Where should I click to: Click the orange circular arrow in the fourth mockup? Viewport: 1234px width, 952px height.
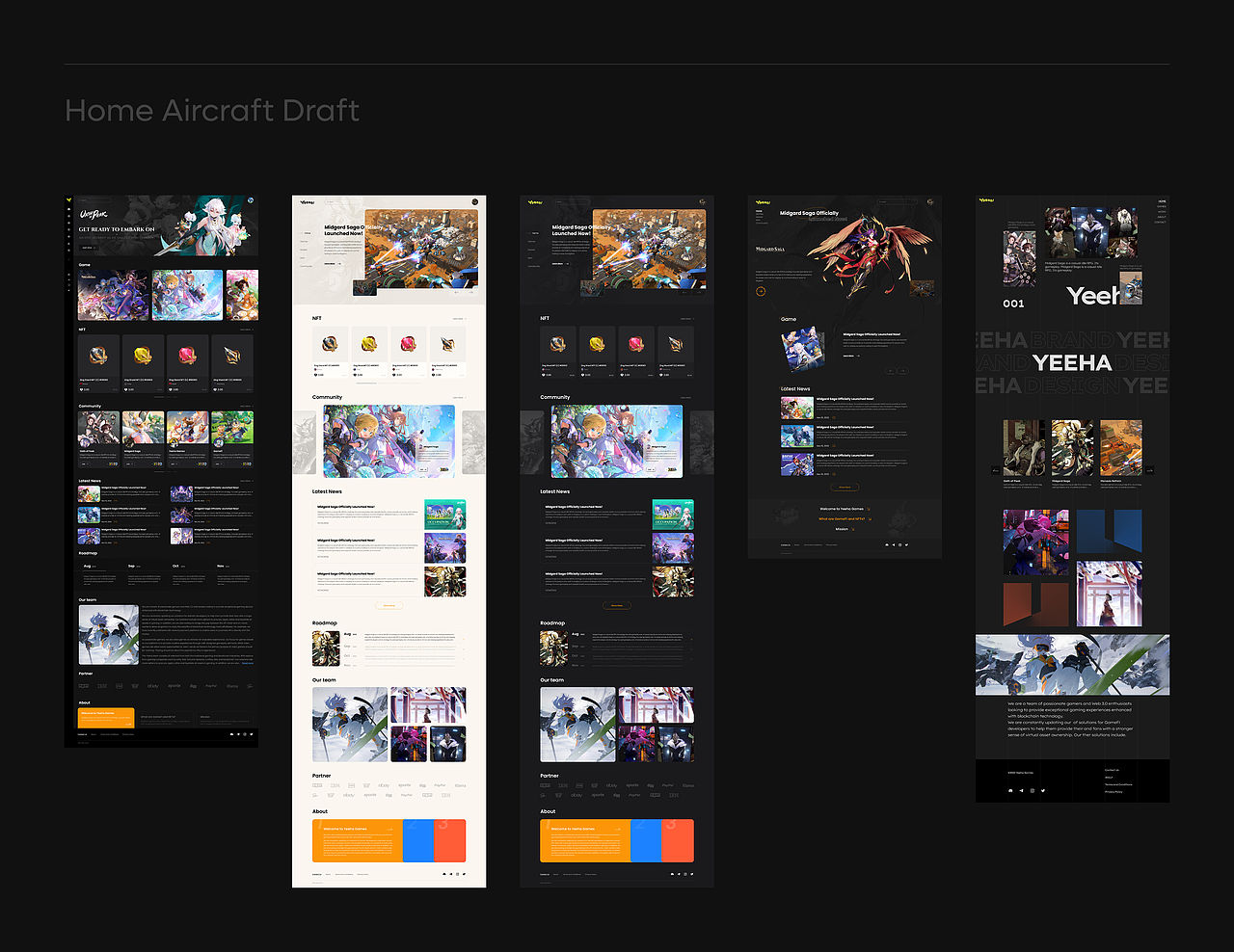coord(761,291)
